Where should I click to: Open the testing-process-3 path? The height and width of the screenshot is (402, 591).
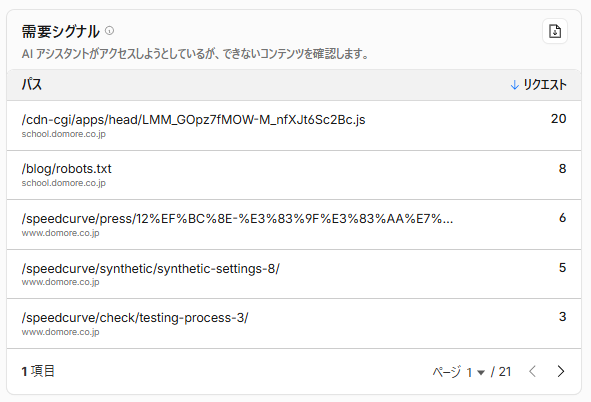(x=135, y=318)
